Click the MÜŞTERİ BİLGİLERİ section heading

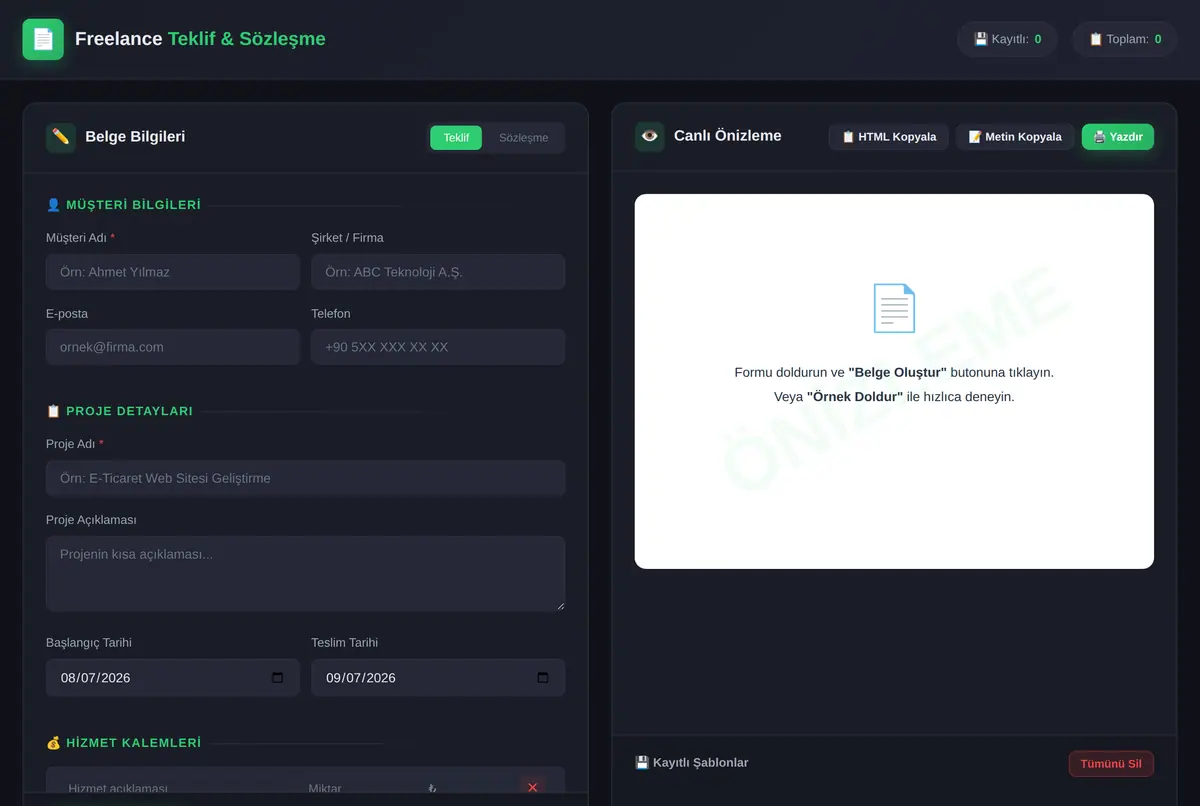coord(124,205)
